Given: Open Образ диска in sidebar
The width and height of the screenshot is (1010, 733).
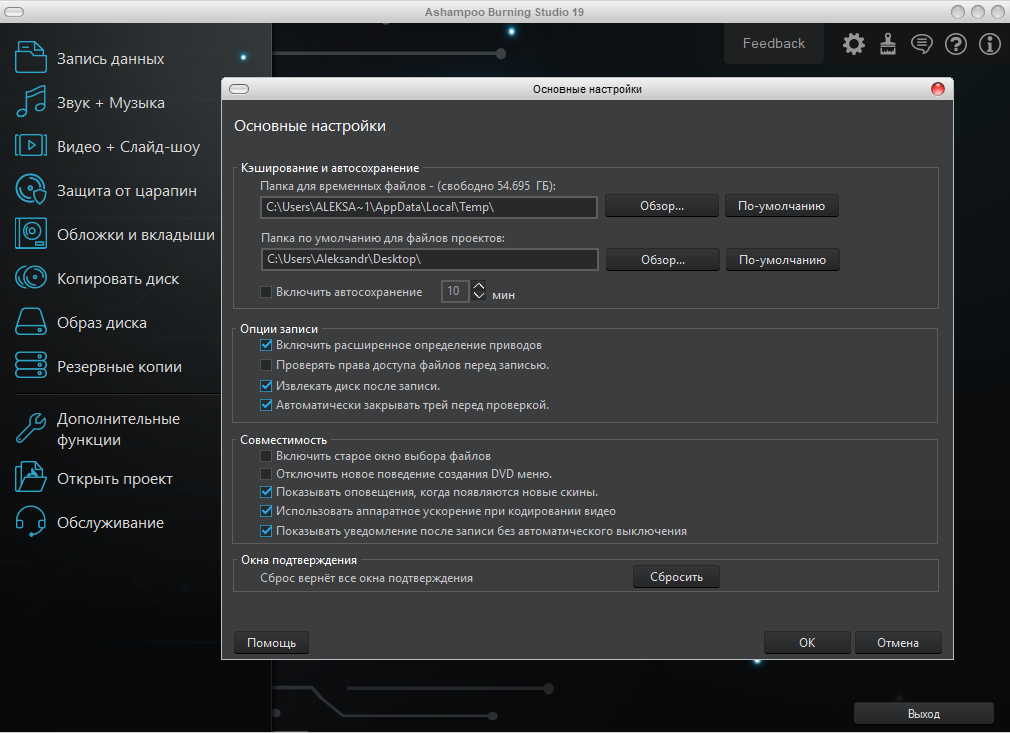Looking at the screenshot, I should click(x=102, y=323).
